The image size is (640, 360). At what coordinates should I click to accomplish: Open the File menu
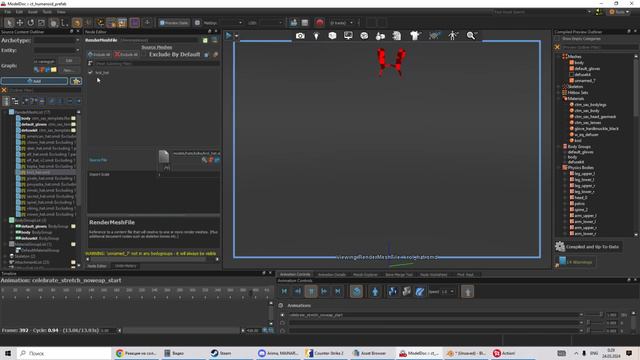pyautogui.click(x=7, y=12)
